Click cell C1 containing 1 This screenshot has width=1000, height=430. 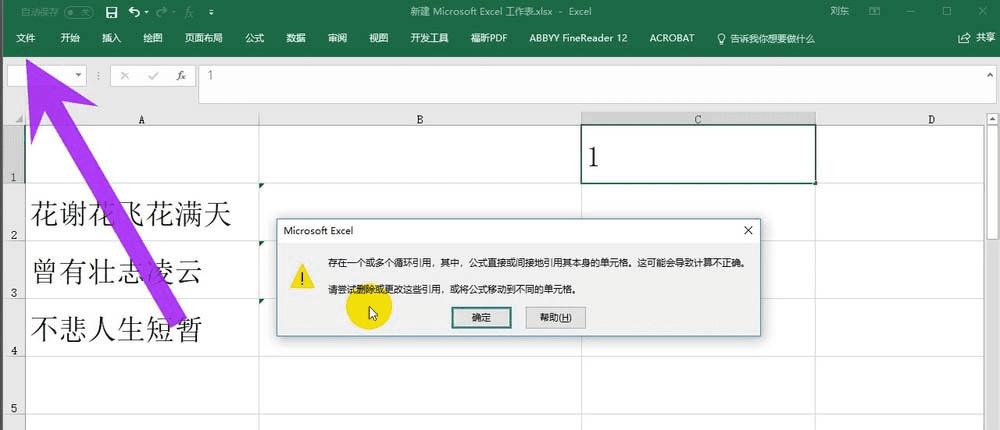click(698, 154)
